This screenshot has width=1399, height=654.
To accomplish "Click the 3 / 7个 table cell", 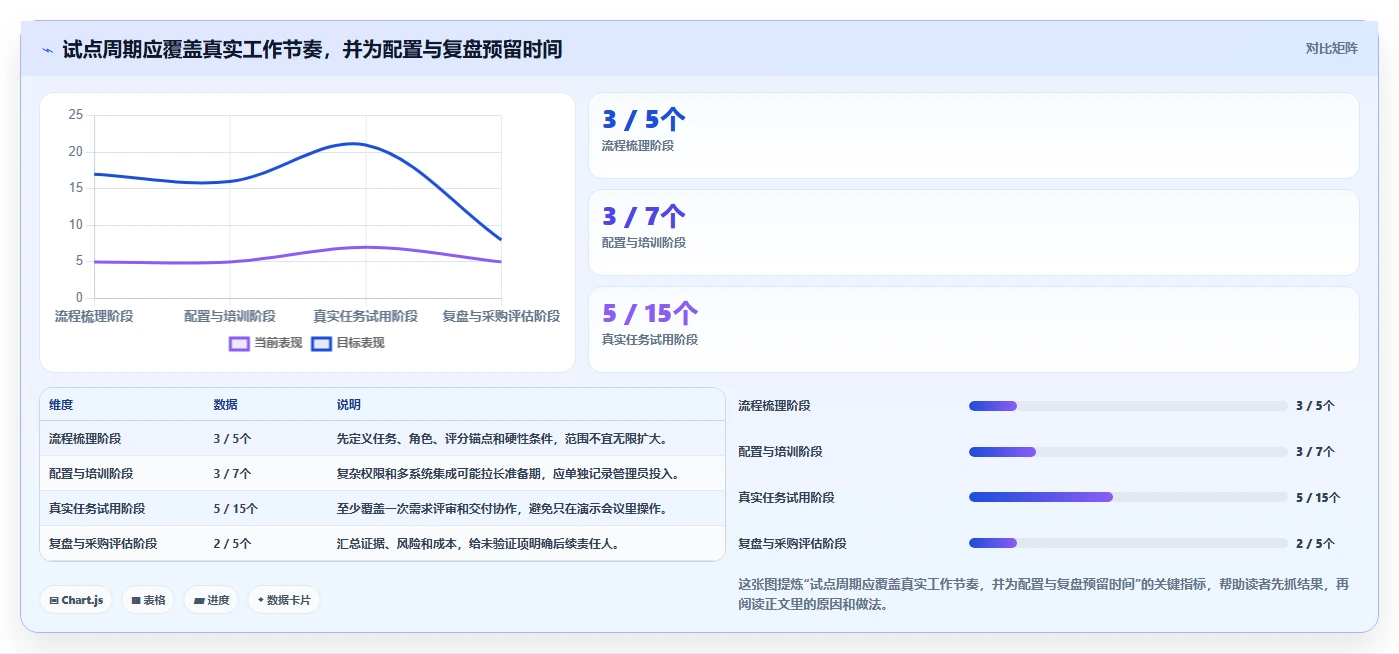I will 232,474.
